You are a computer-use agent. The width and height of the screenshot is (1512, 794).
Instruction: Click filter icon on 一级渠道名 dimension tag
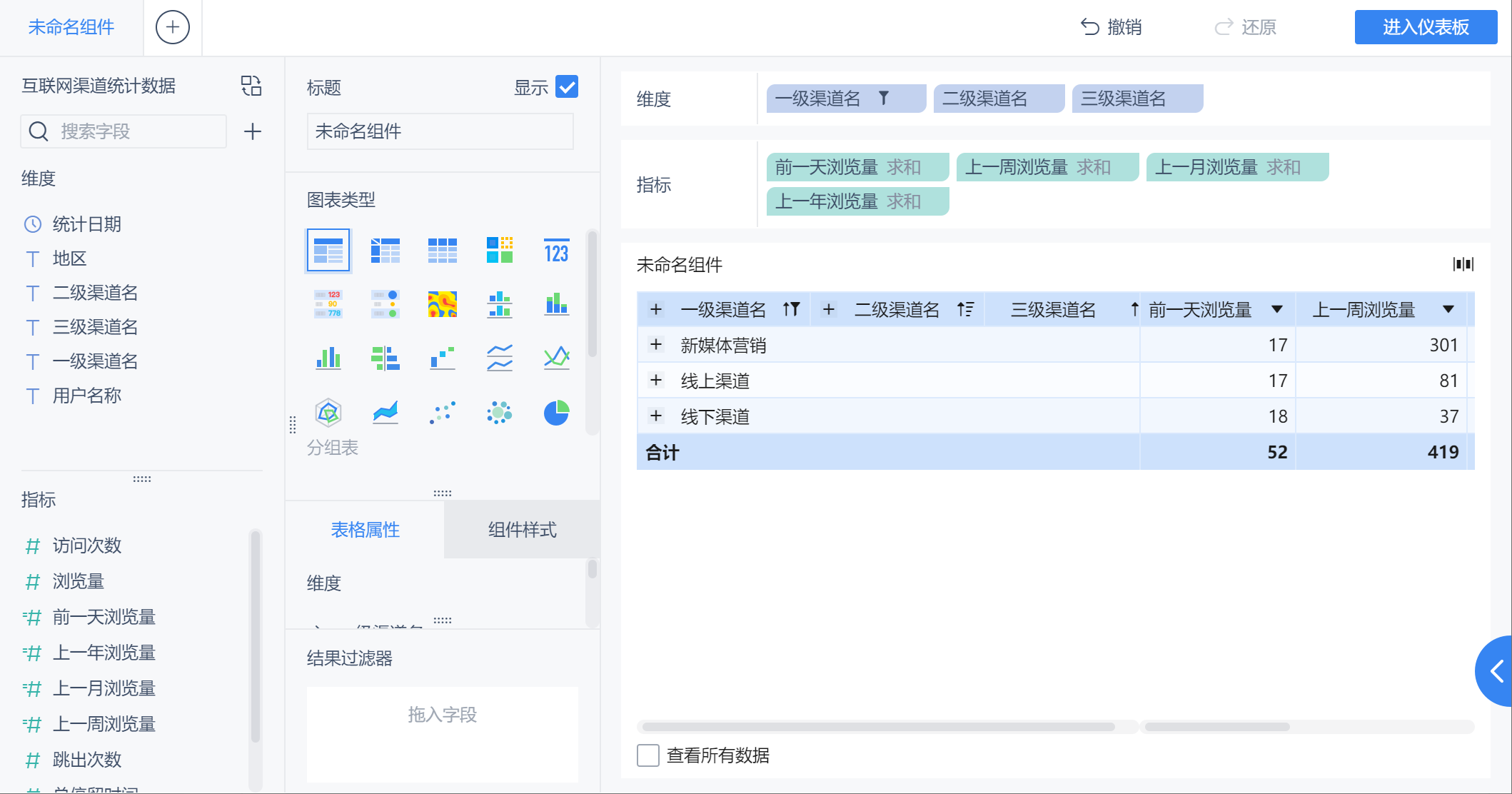tap(884, 98)
